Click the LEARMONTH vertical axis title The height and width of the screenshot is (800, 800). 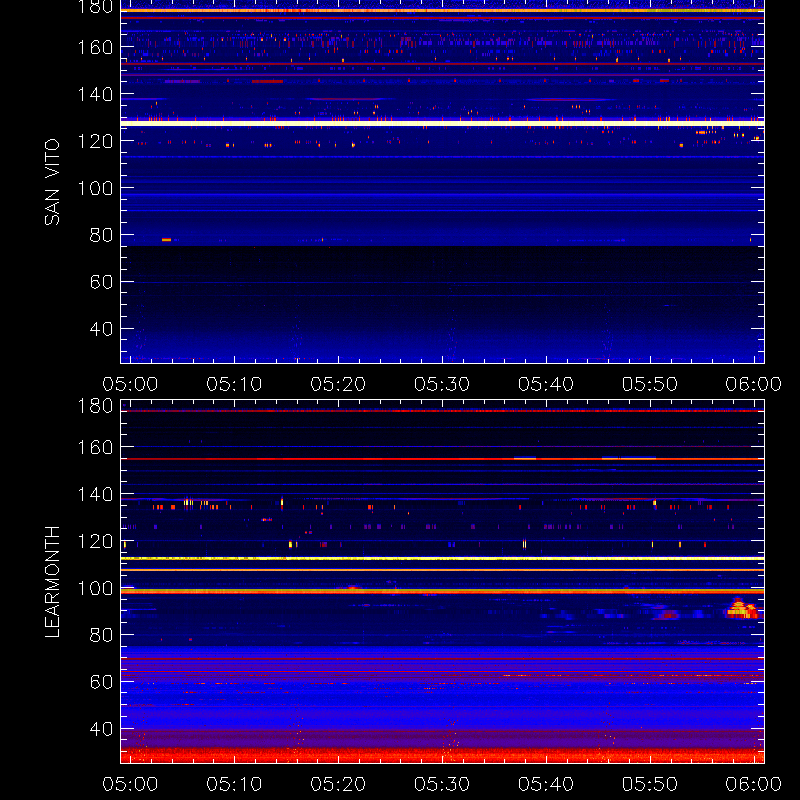[52, 582]
